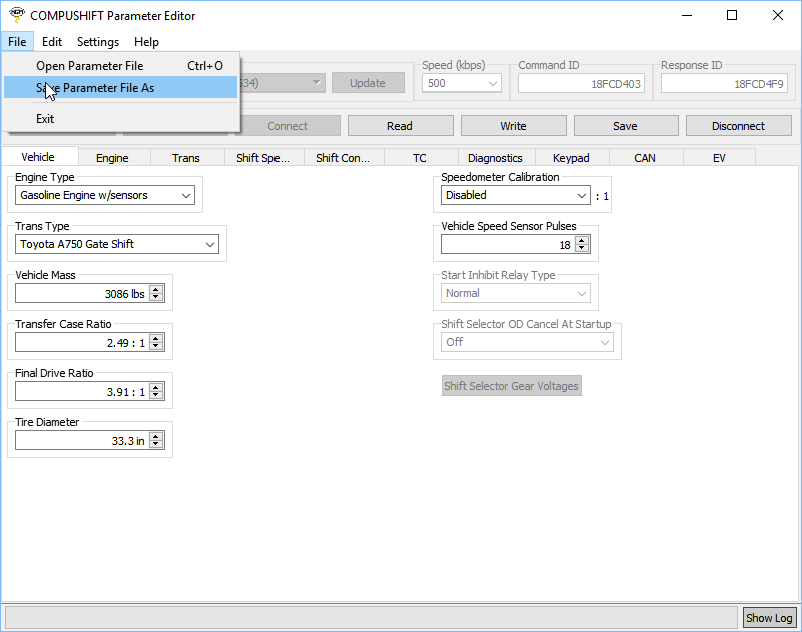Image resolution: width=802 pixels, height=632 pixels.
Task: Click the Vehicle Speed Sensor Pulses stepper
Action: coord(582,245)
